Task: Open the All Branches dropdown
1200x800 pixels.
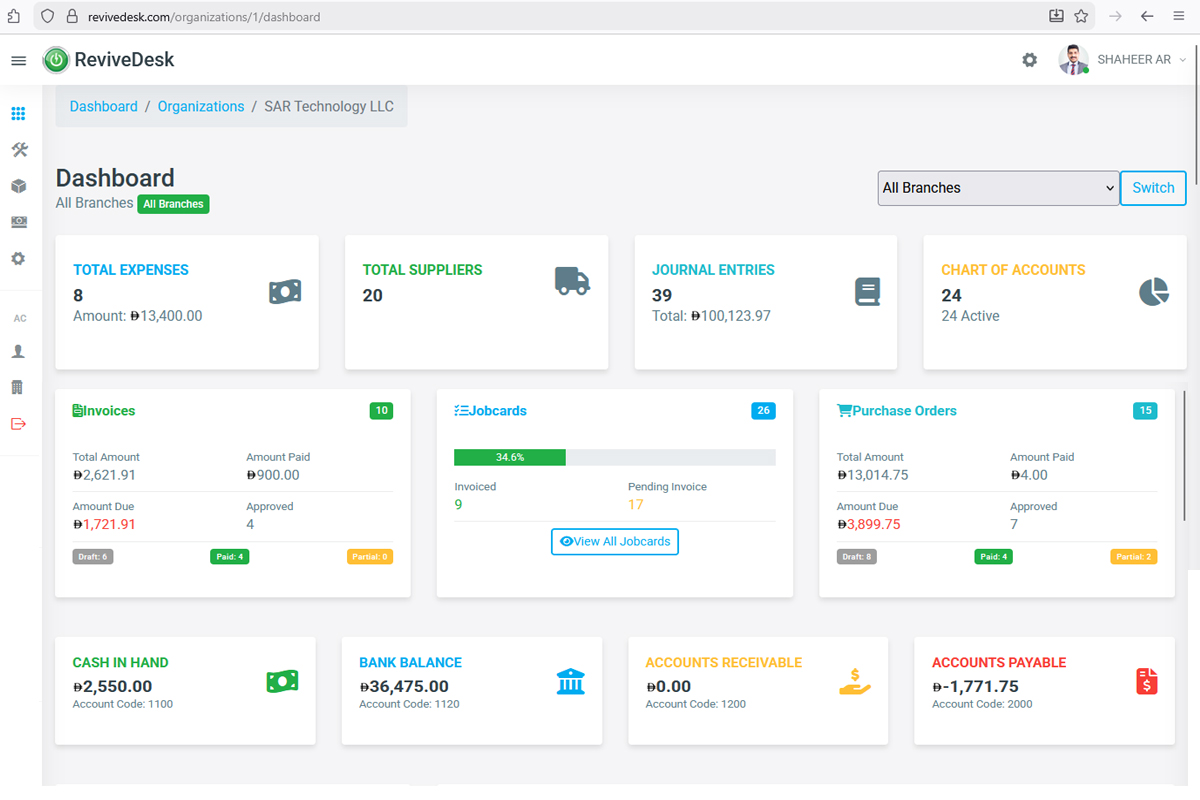Action: tap(998, 188)
